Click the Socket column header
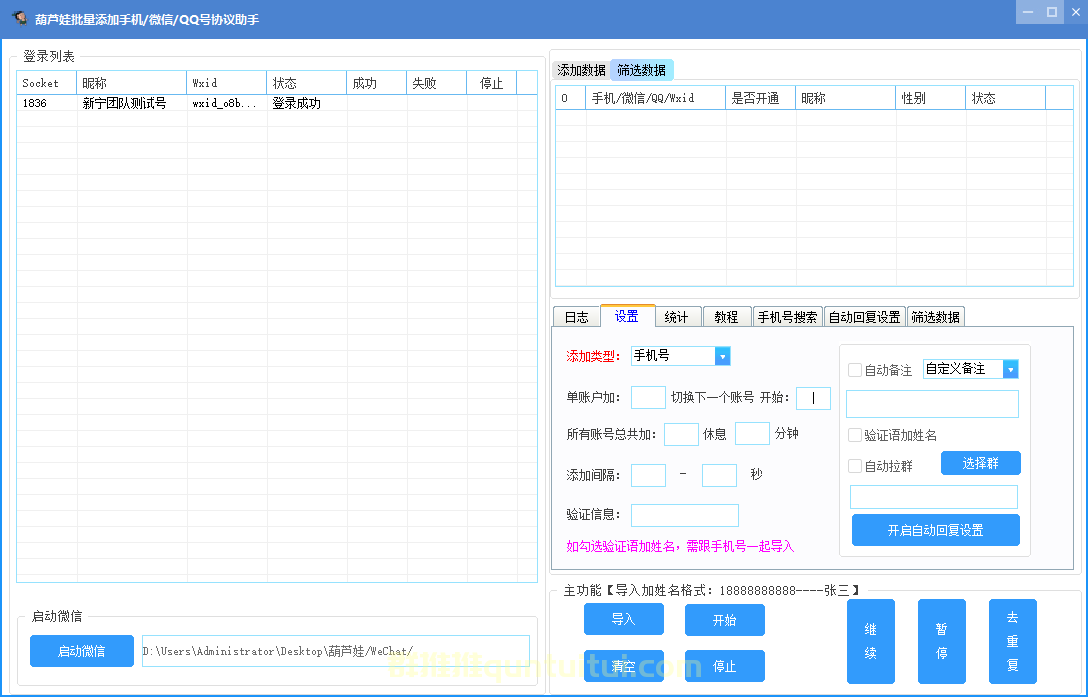 click(46, 83)
